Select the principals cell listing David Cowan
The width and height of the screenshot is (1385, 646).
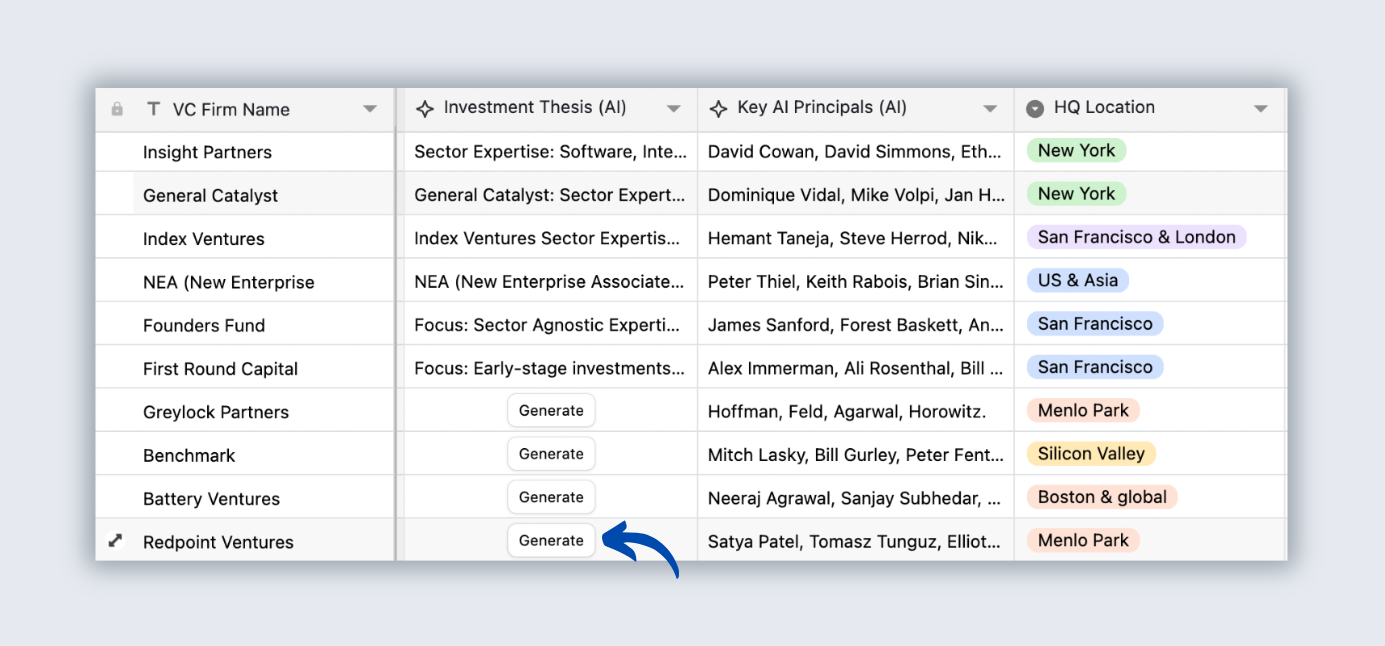click(856, 152)
